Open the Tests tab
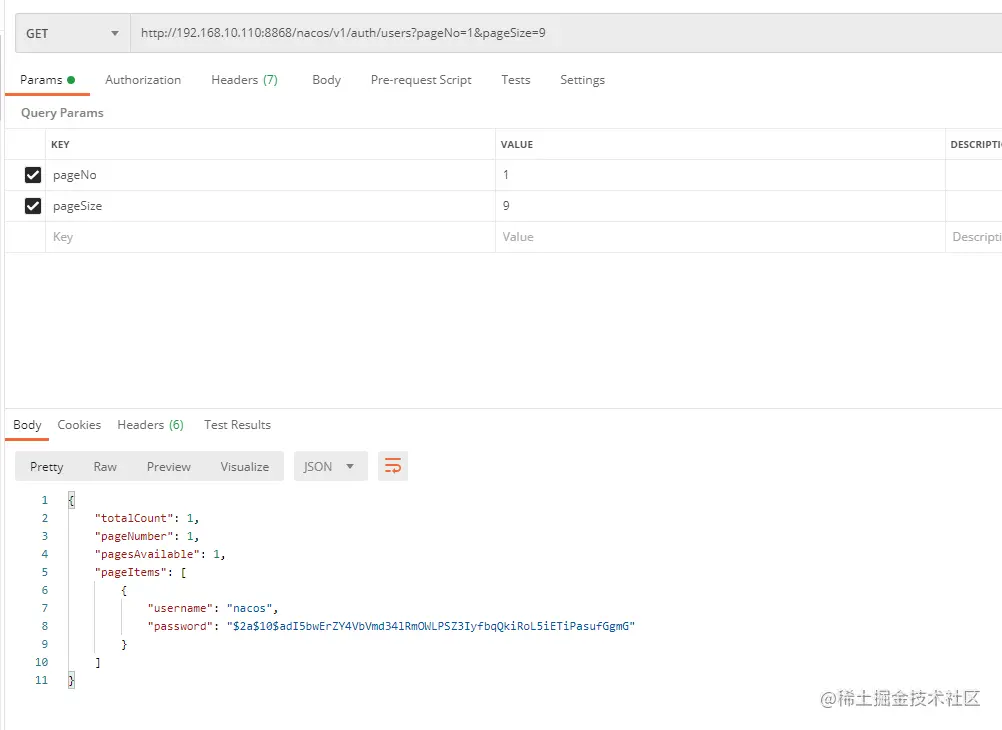 click(x=516, y=80)
